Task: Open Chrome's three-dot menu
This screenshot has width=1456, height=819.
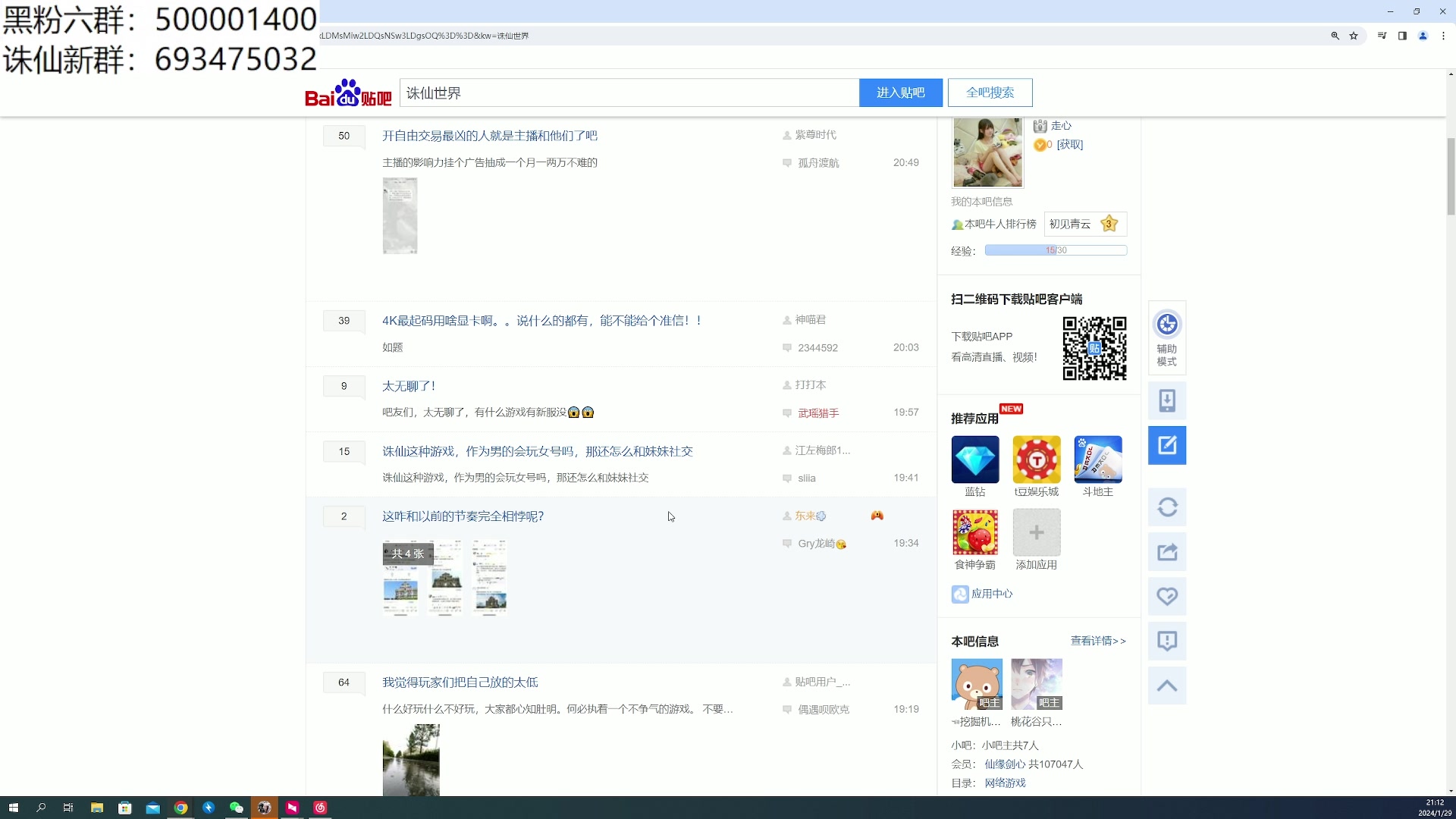Action: pyautogui.click(x=1445, y=36)
